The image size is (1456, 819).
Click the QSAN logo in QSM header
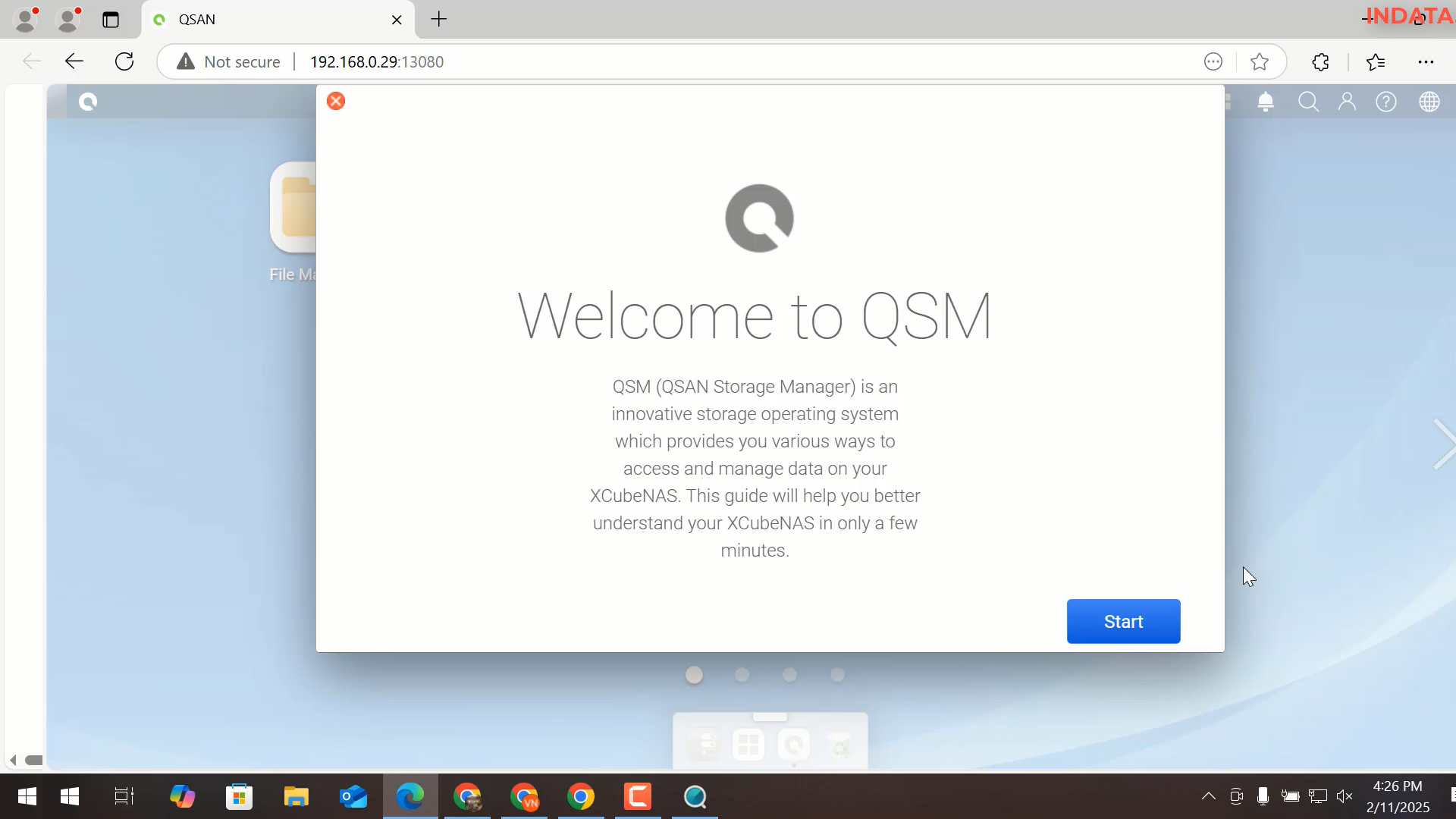[x=88, y=102]
